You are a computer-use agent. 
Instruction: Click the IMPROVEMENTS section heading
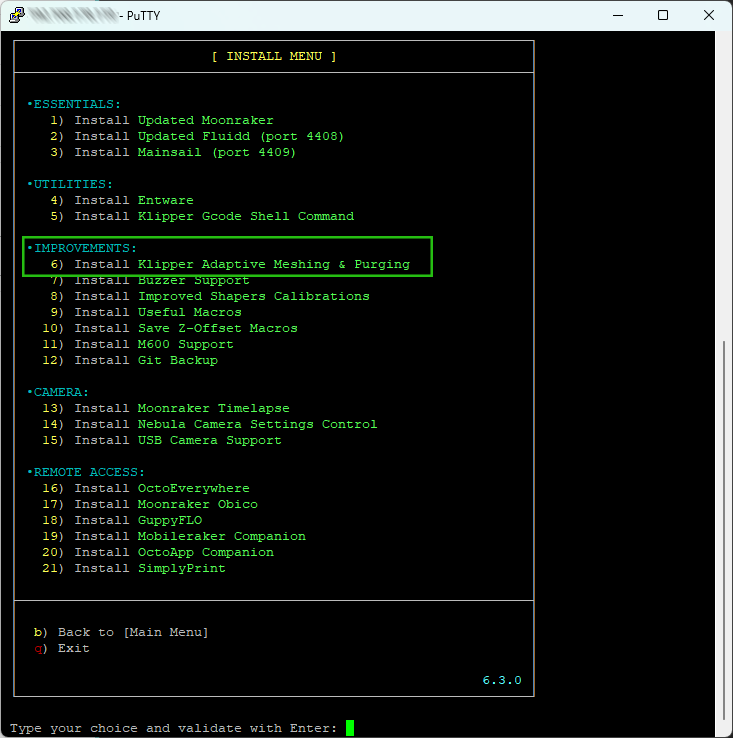tap(82, 248)
